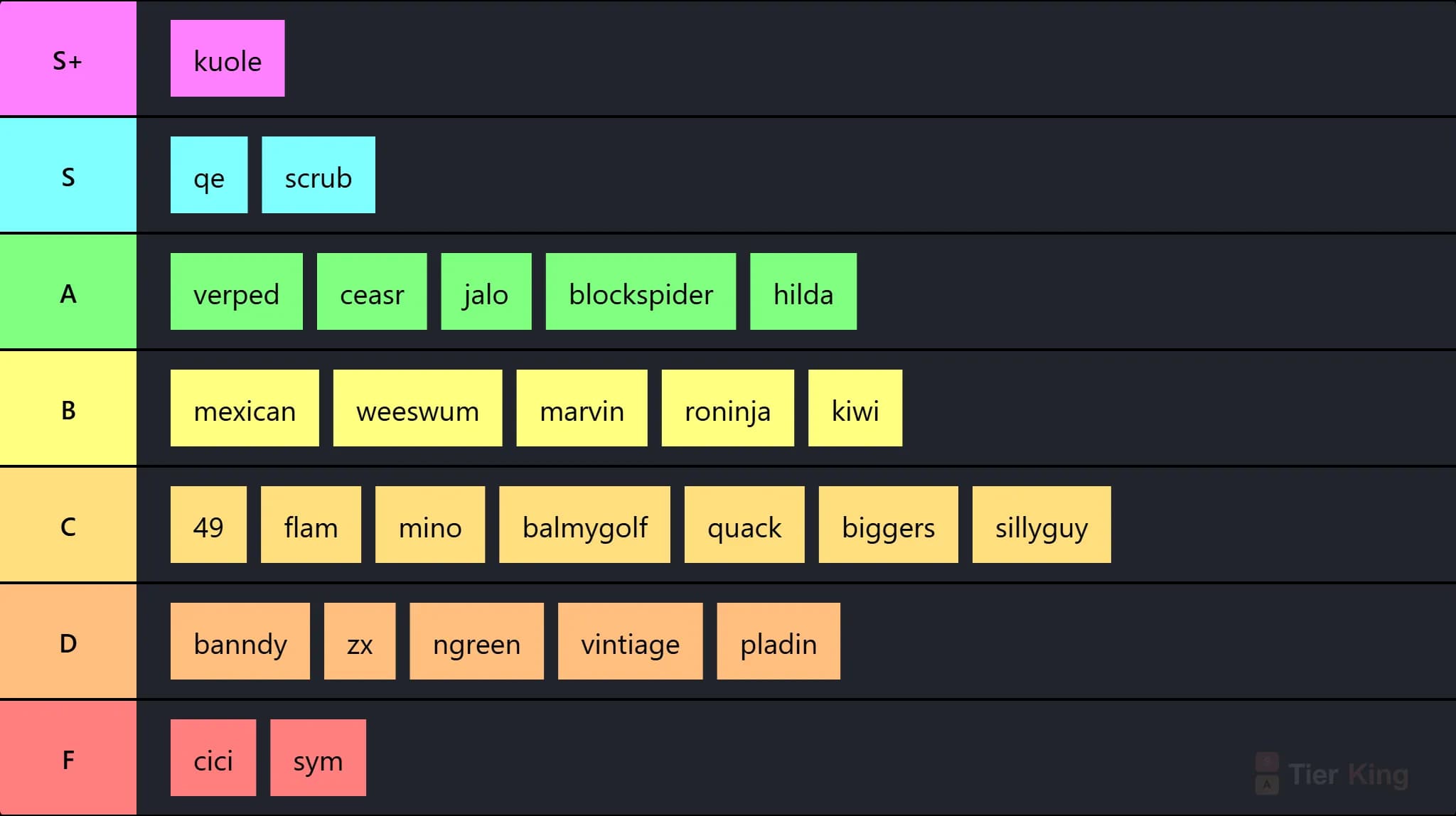Image resolution: width=1456 pixels, height=816 pixels.
Task: Click the 49 tile
Action: click(208, 525)
